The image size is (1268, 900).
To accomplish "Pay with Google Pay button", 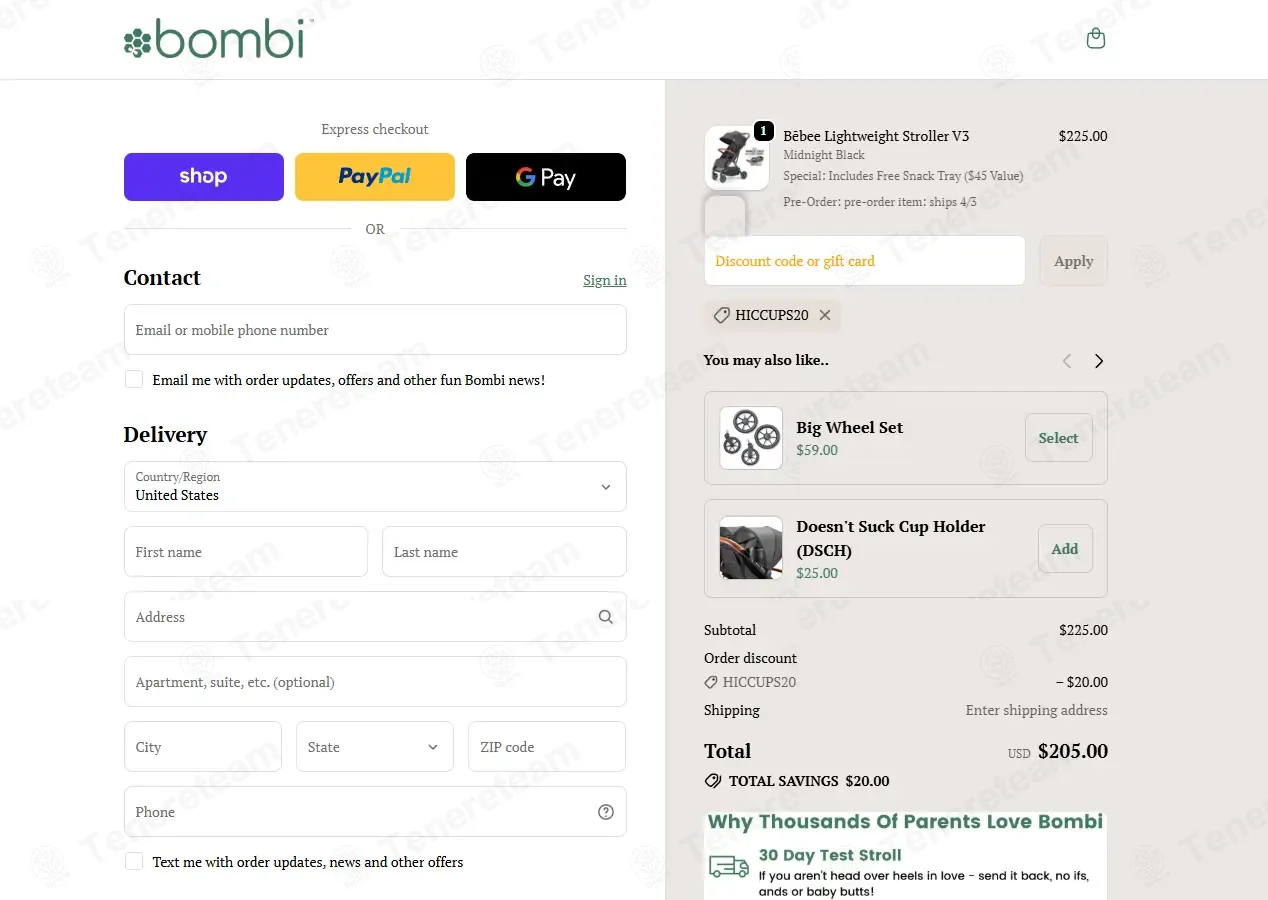I will coord(546,177).
